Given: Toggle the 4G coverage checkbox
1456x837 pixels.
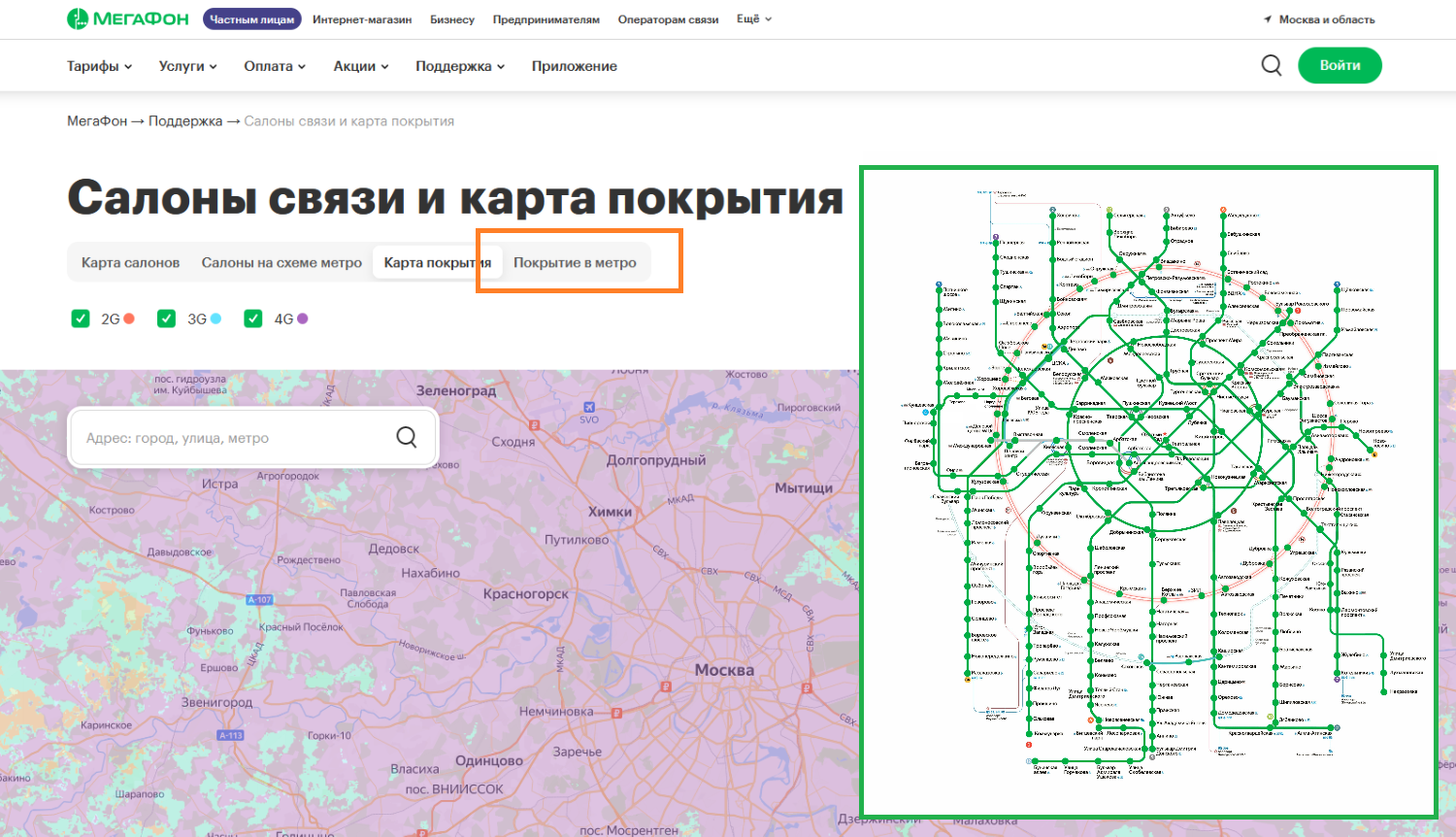Looking at the screenshot, I should (x=253, y=318).
